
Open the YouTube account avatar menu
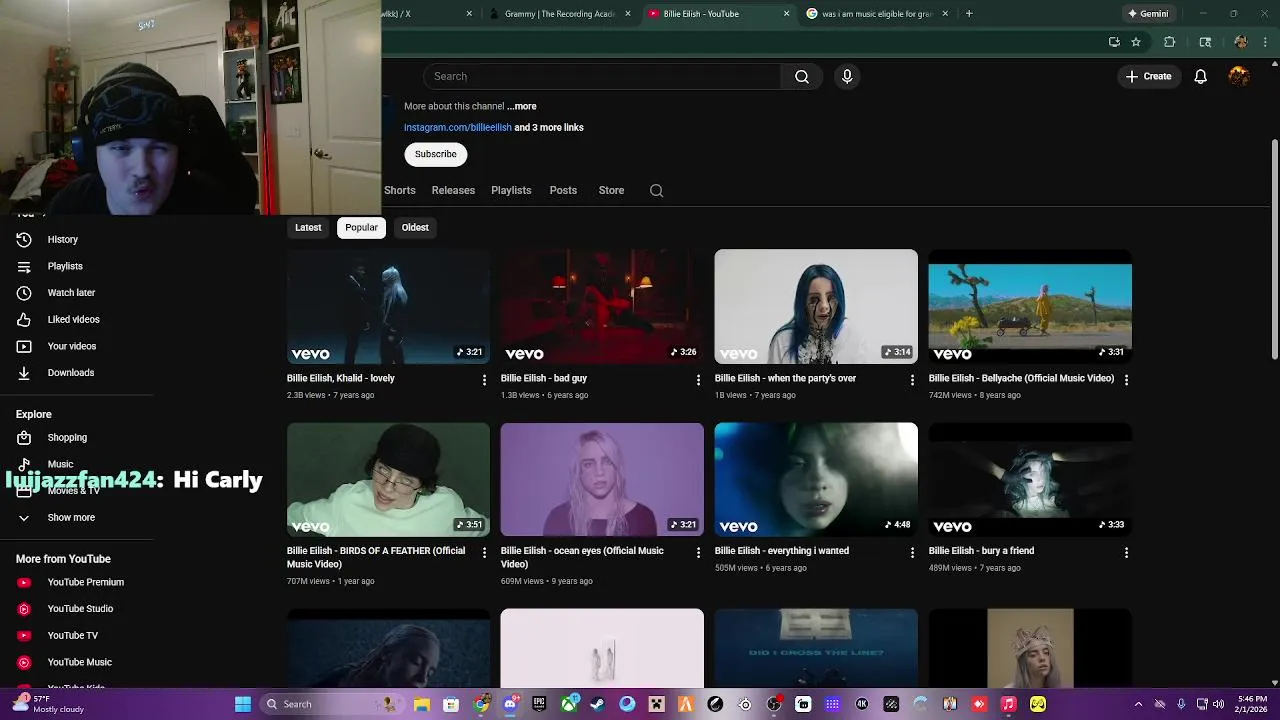1239,76
